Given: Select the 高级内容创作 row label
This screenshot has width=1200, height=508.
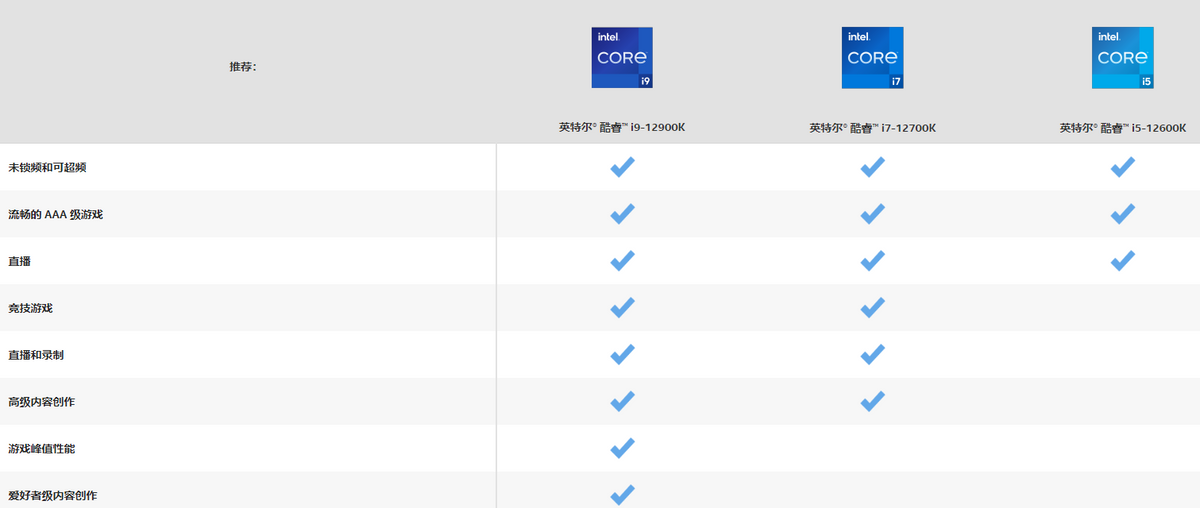Looking at the screenshot, I should coord(41,402).
